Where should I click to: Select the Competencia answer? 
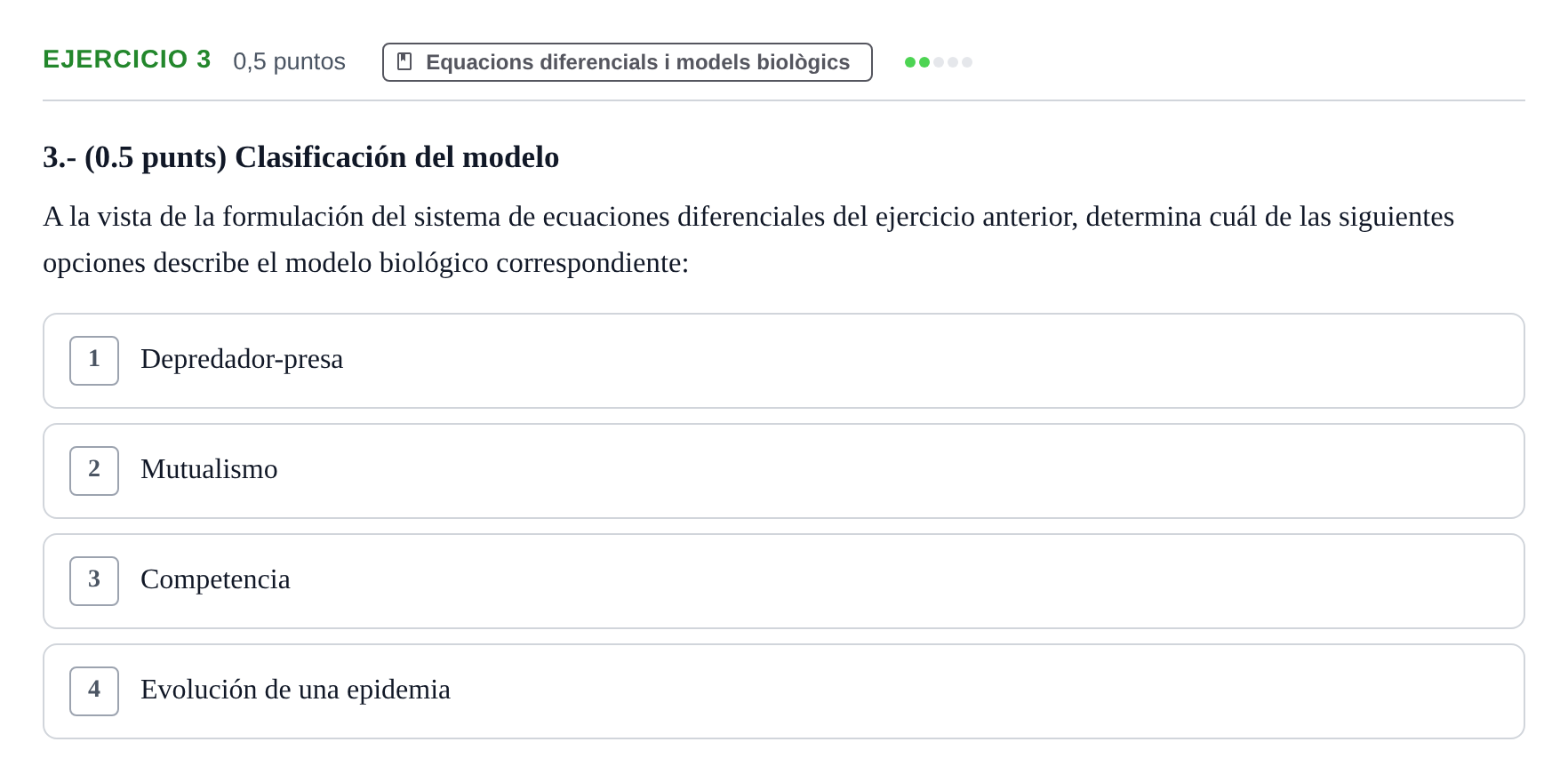coord(784,581)
